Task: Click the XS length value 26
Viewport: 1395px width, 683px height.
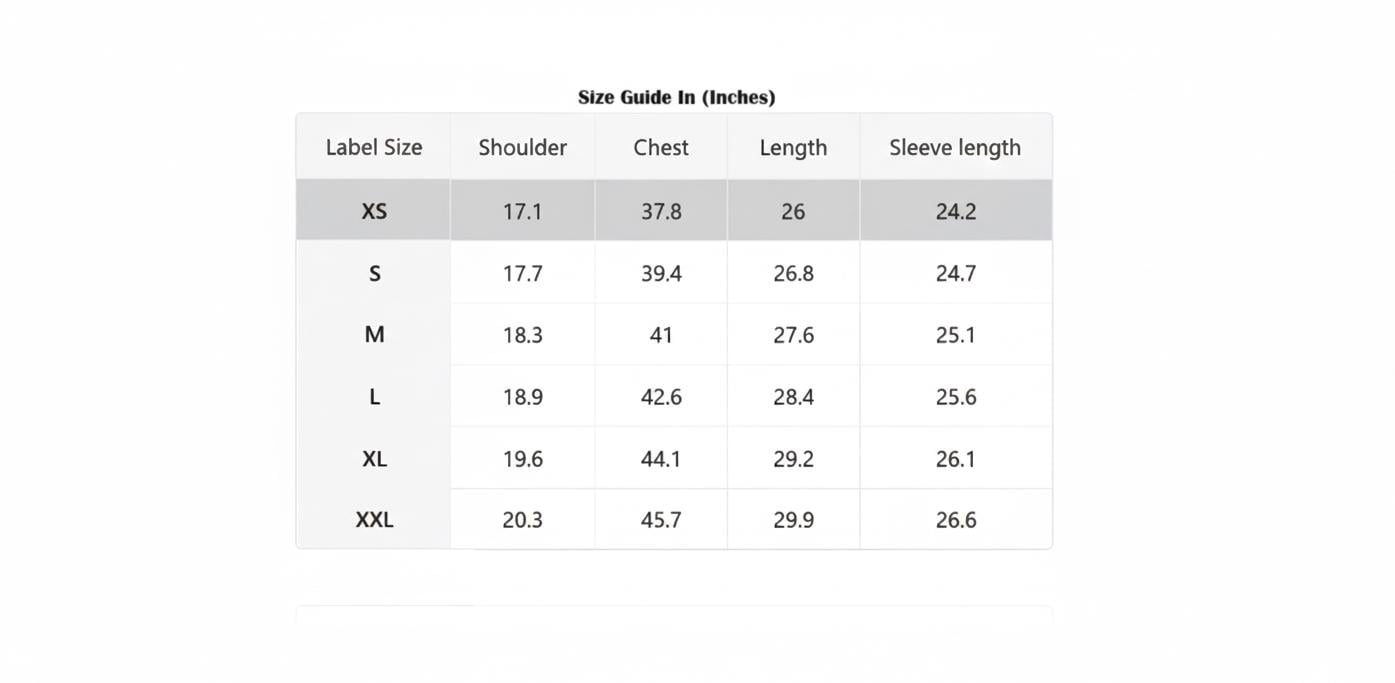Action: point(793,211)
